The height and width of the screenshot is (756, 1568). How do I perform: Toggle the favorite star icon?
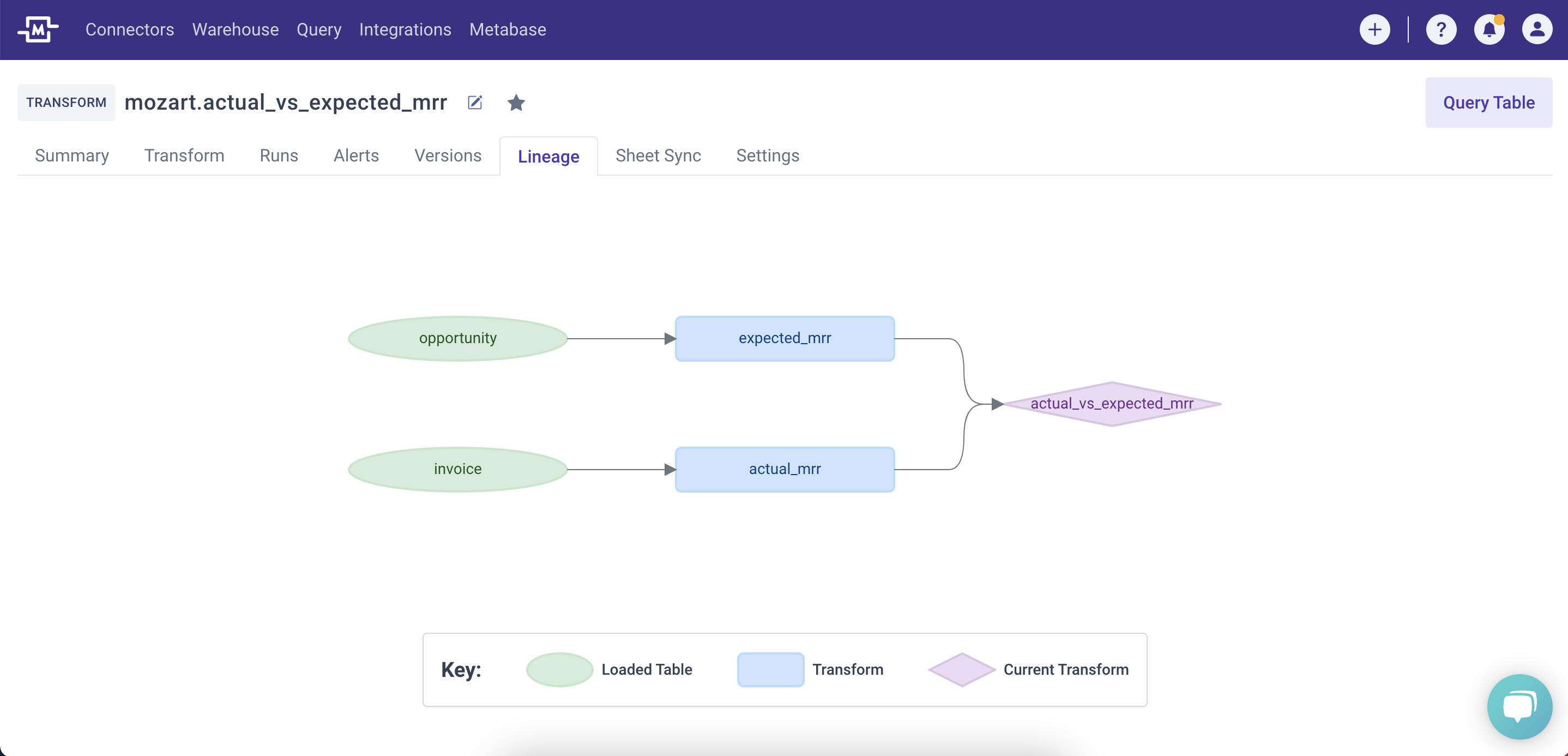tap(516, 103)
